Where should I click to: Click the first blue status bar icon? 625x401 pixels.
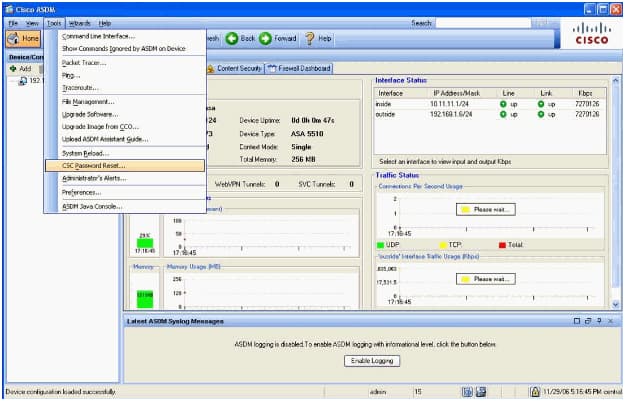pos(467,392)
